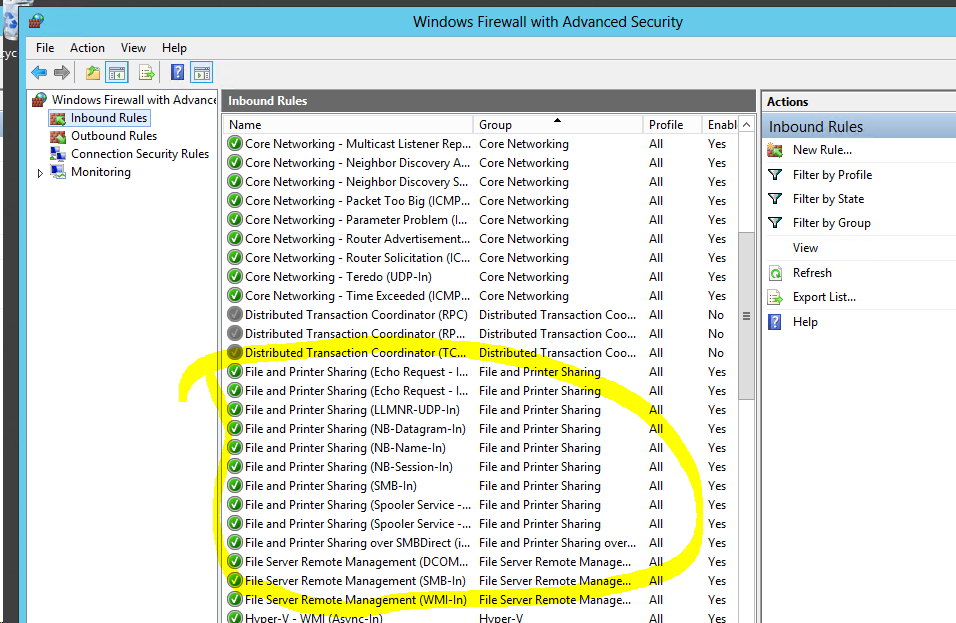The height and width of the screenshot is (623, 956).
Task: Click New Rule icon in Actions pane
Action: (x=775, y=150)
